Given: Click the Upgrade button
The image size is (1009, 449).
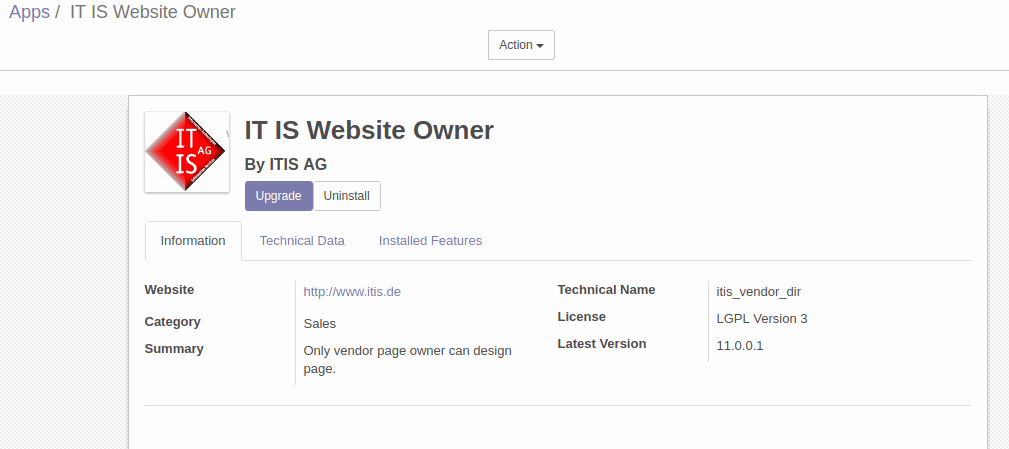Looking at the screenshot, I should 279,196.
